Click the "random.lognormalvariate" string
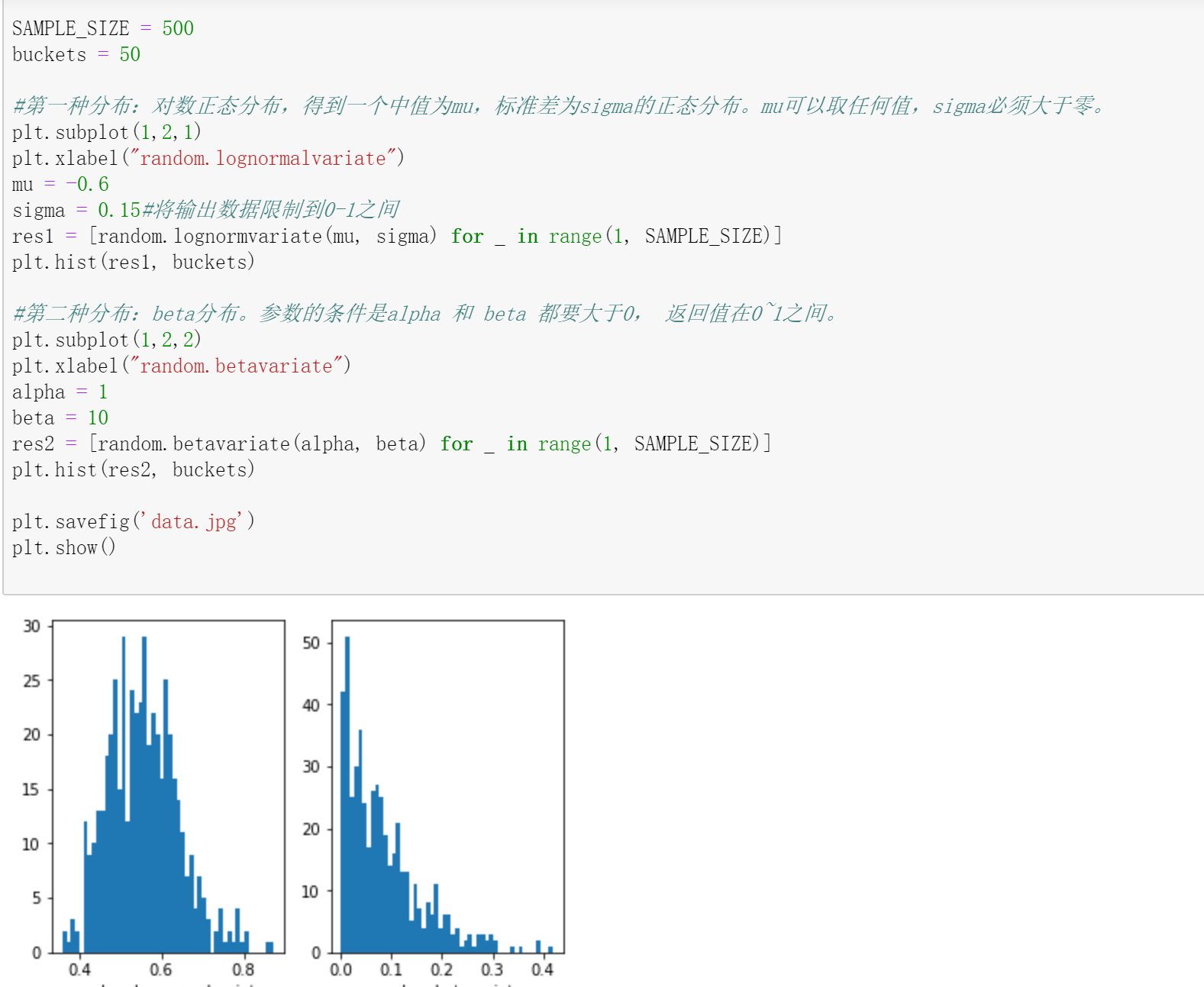The image size is (1204, 987). pos(263,158)
